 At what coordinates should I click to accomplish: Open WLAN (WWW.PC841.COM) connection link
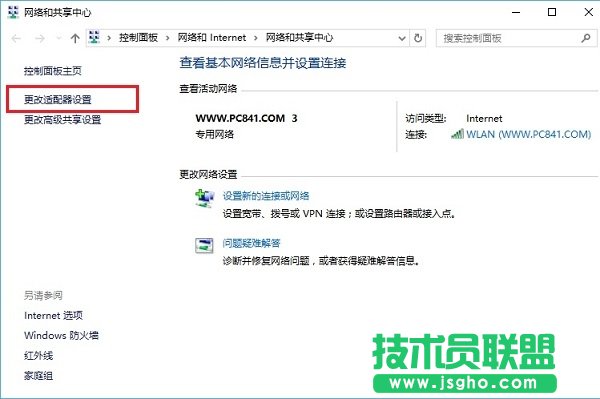click(x=528, y=134)
